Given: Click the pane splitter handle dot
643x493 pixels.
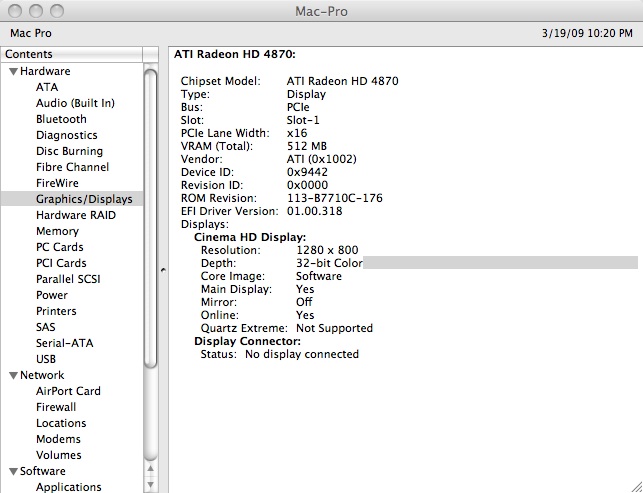Looking at the screenshot, I should click(163, 270).
